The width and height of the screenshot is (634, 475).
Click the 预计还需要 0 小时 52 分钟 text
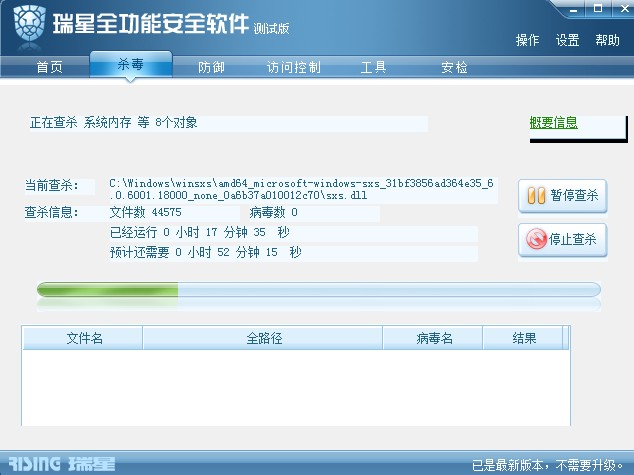(x=205, y=252)
